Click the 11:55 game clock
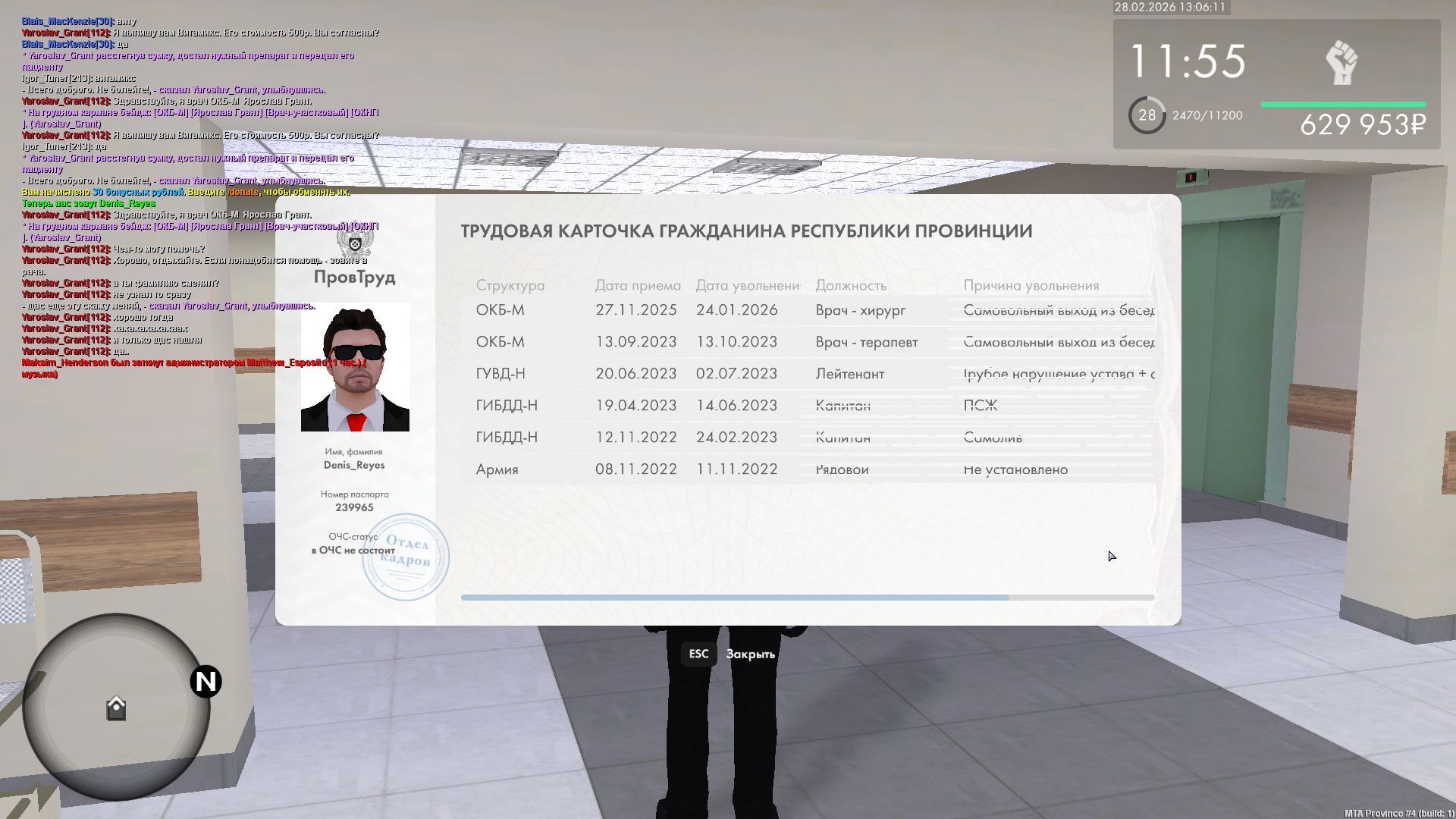 pyautogui.click(x=1187, y=61)
